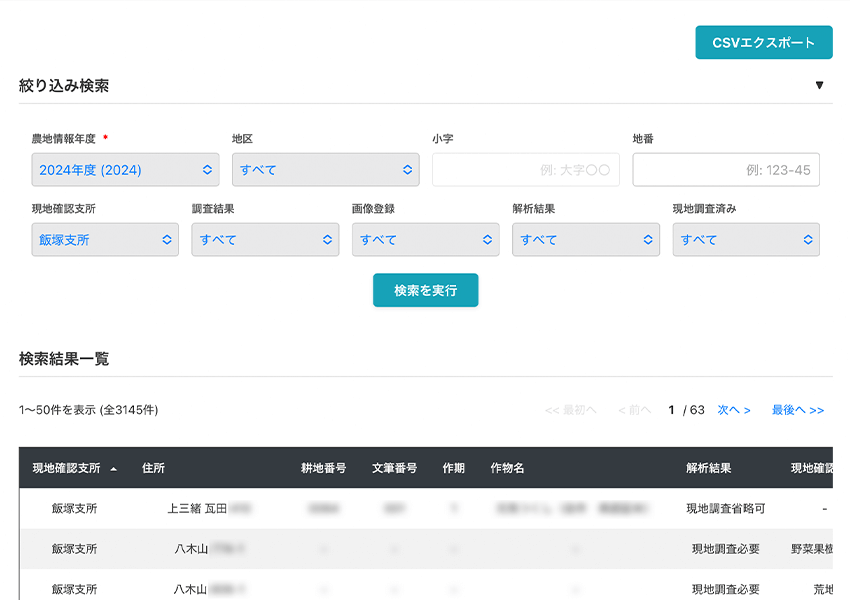
Task: Click the 作物名 column header
Action: coord(507,468)
